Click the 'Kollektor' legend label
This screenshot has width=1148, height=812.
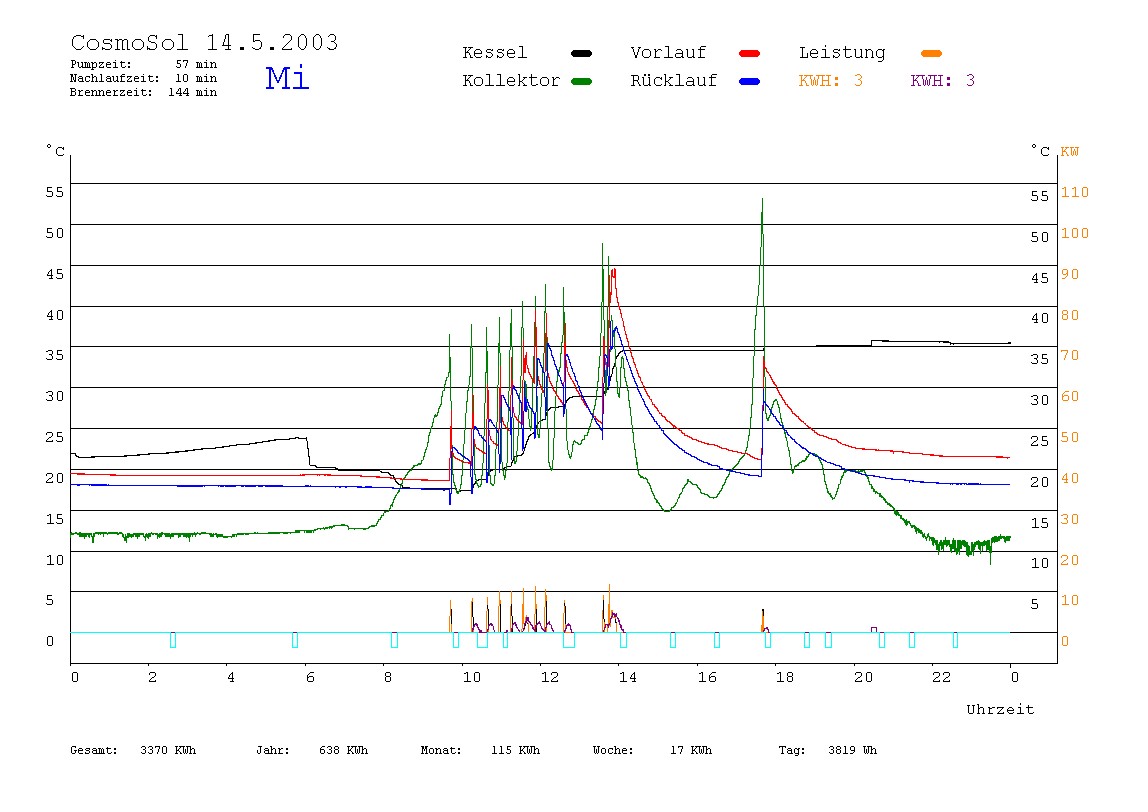tap(511, 81)
